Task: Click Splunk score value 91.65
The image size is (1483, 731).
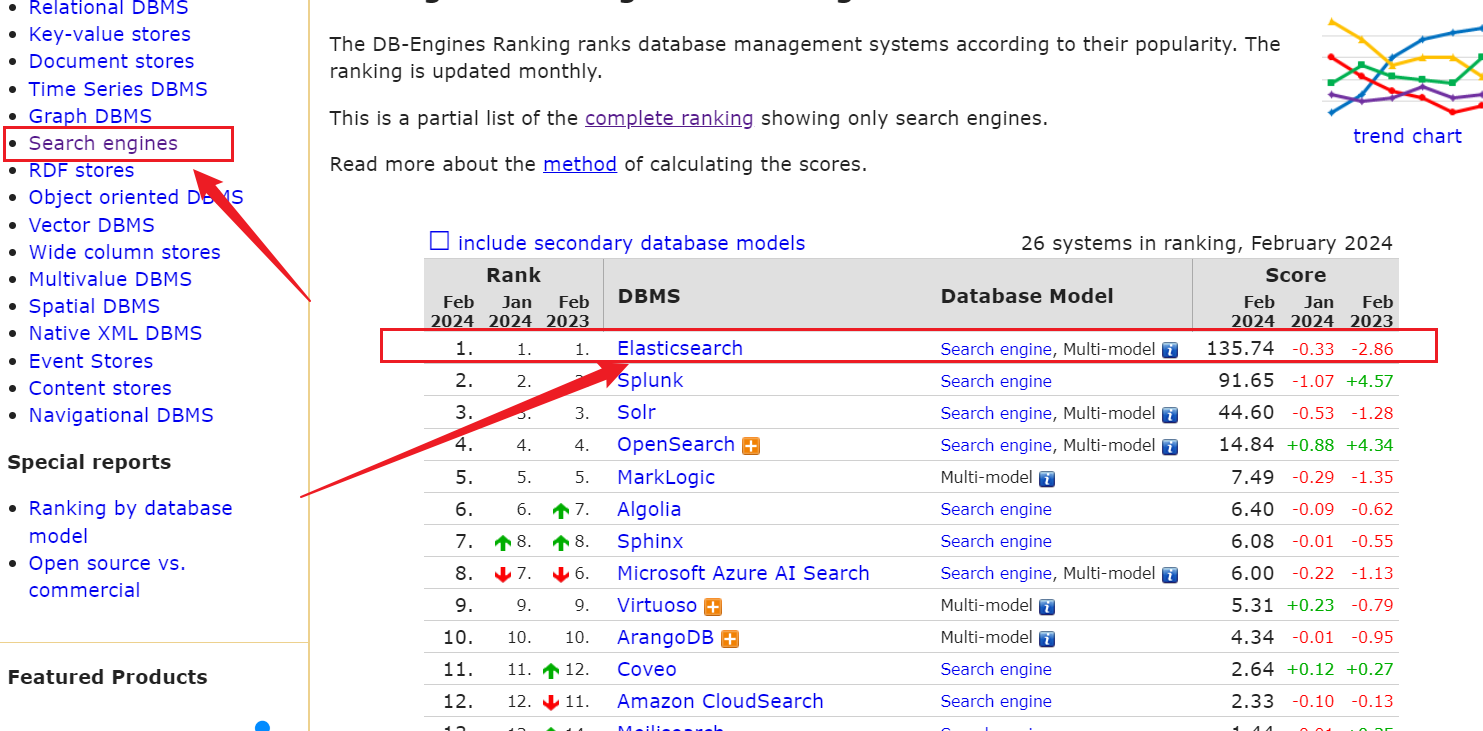Action: [1246, 380]
